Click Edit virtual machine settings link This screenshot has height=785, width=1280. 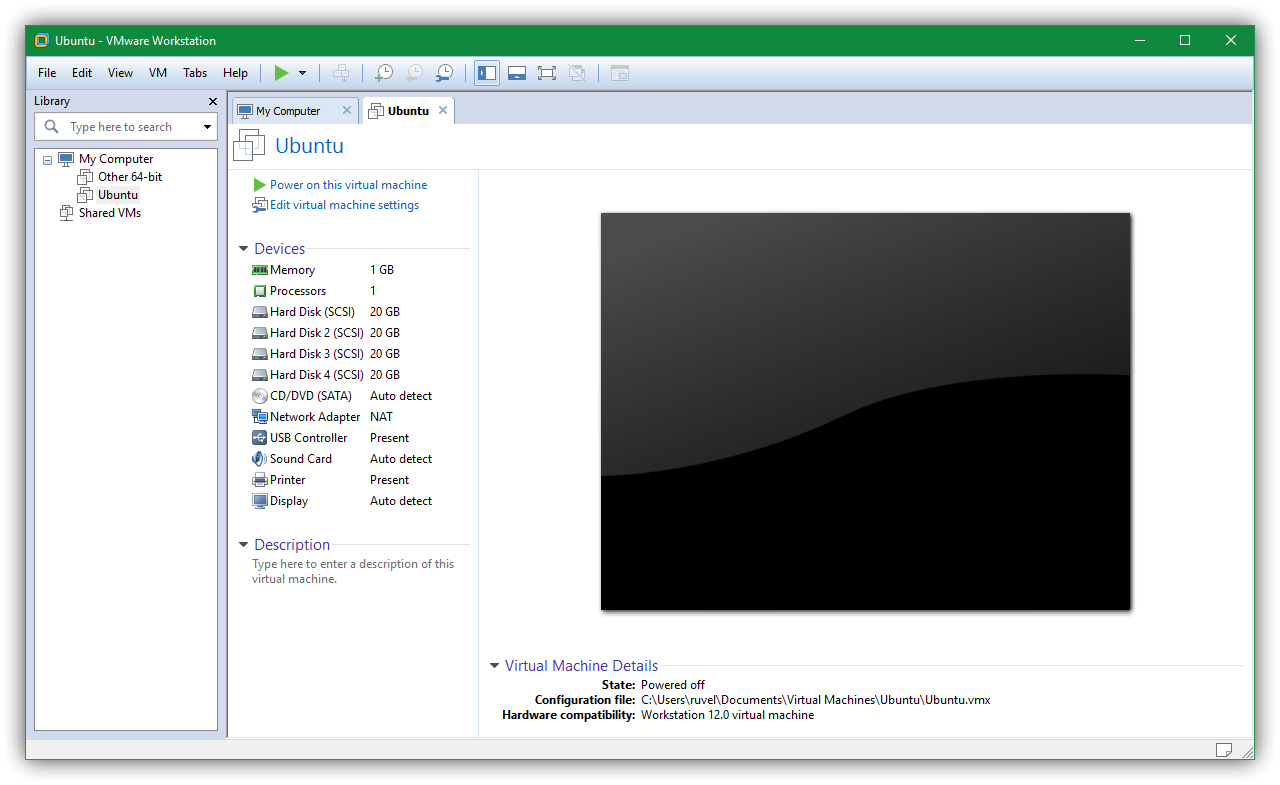pos(344,205)
